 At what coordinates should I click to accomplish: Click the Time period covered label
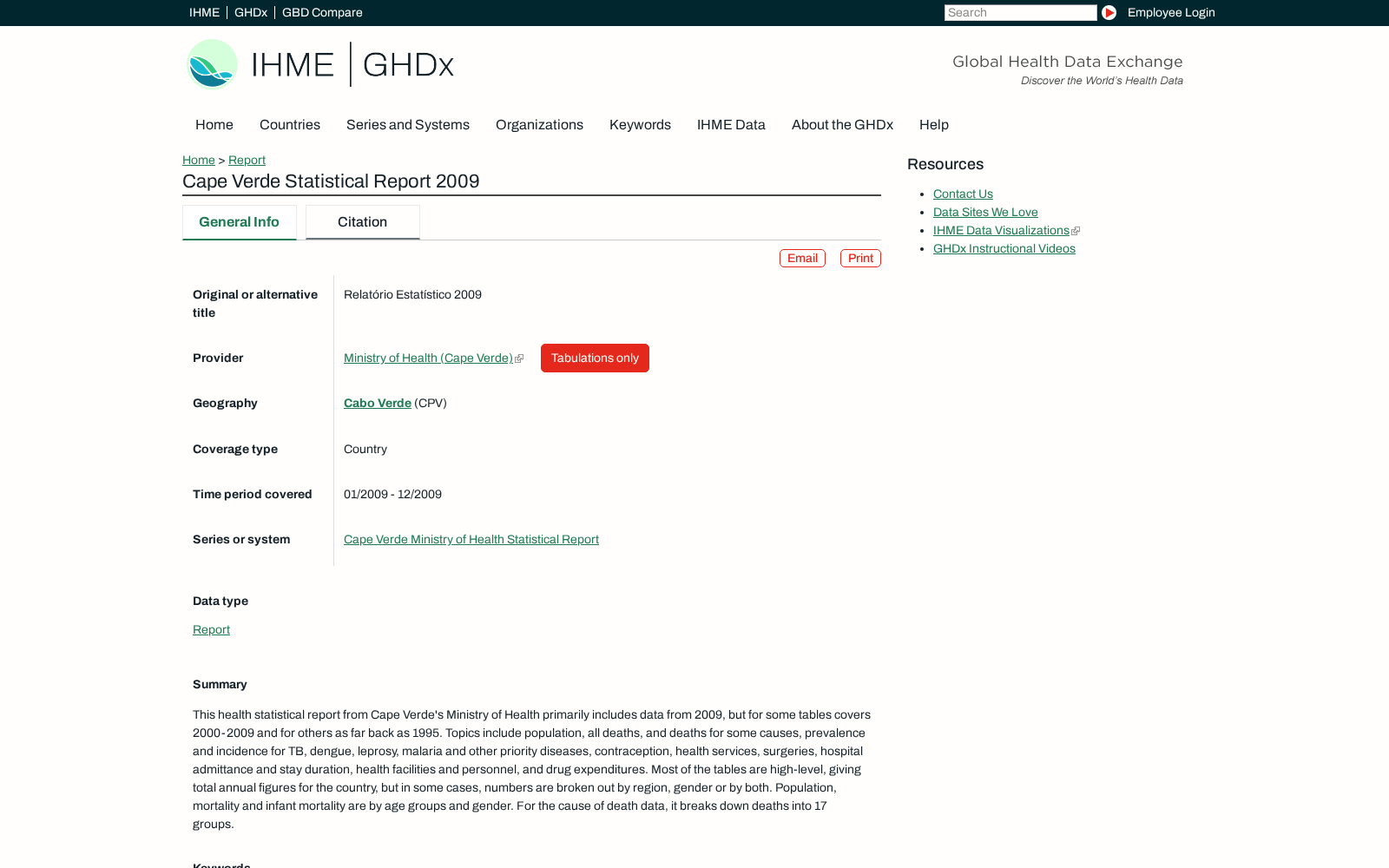click(253, 494)
